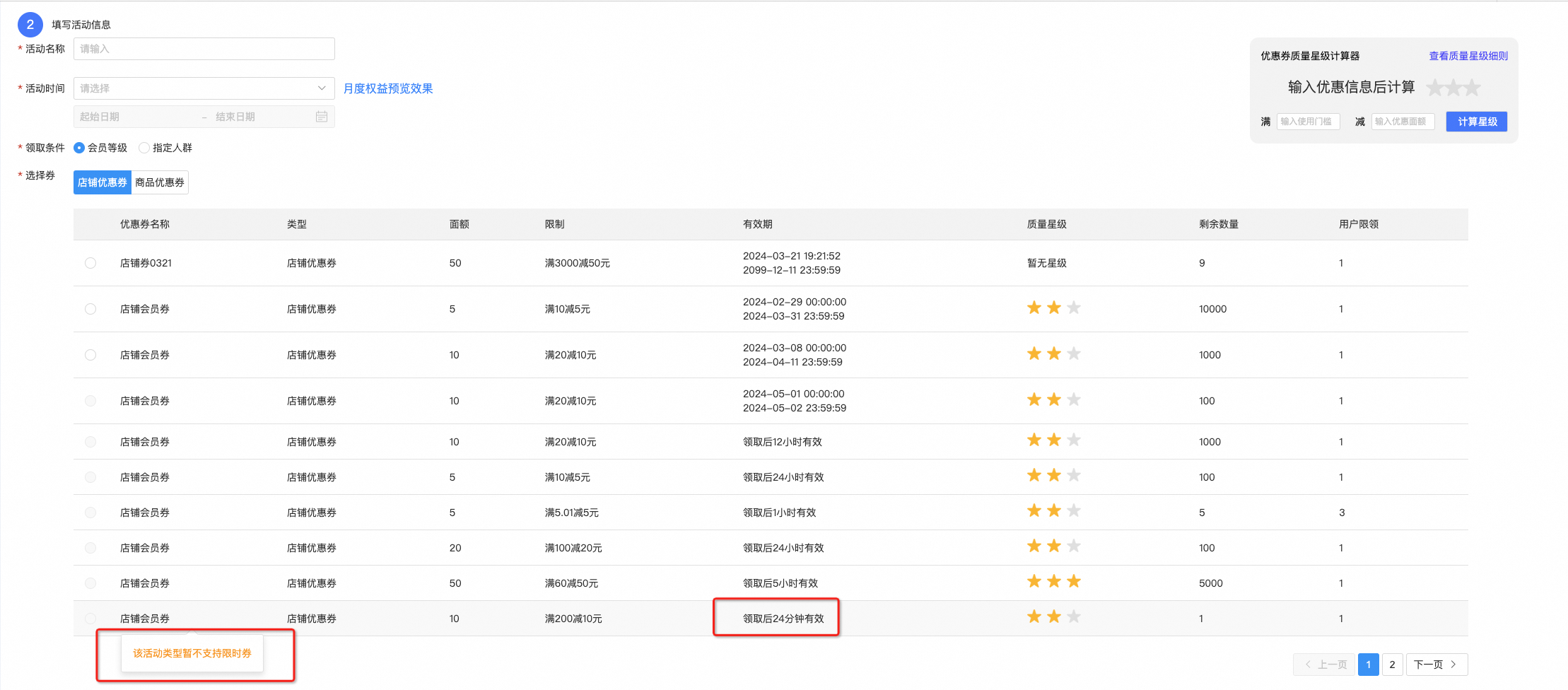The width and height of the screenshot is (1568, 690).
Task: Switch to the 店铺优惠券 tab
Action: coord(103,182)
